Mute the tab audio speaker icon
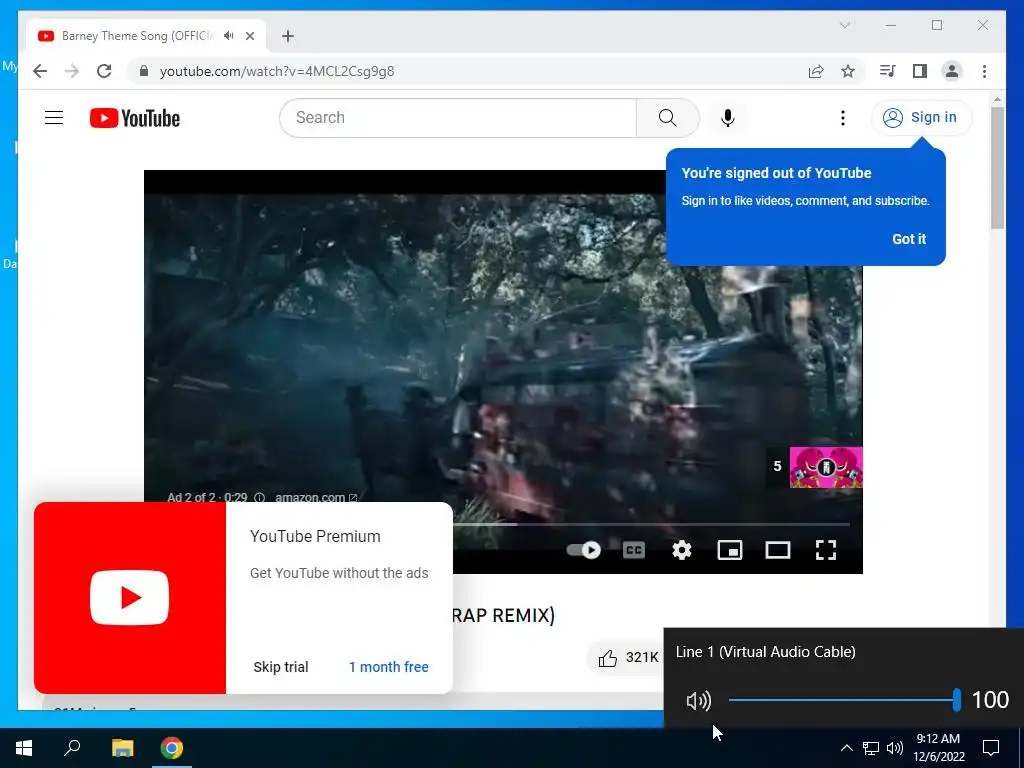This screenshot has width=1024, height=768. pos(229,35)
